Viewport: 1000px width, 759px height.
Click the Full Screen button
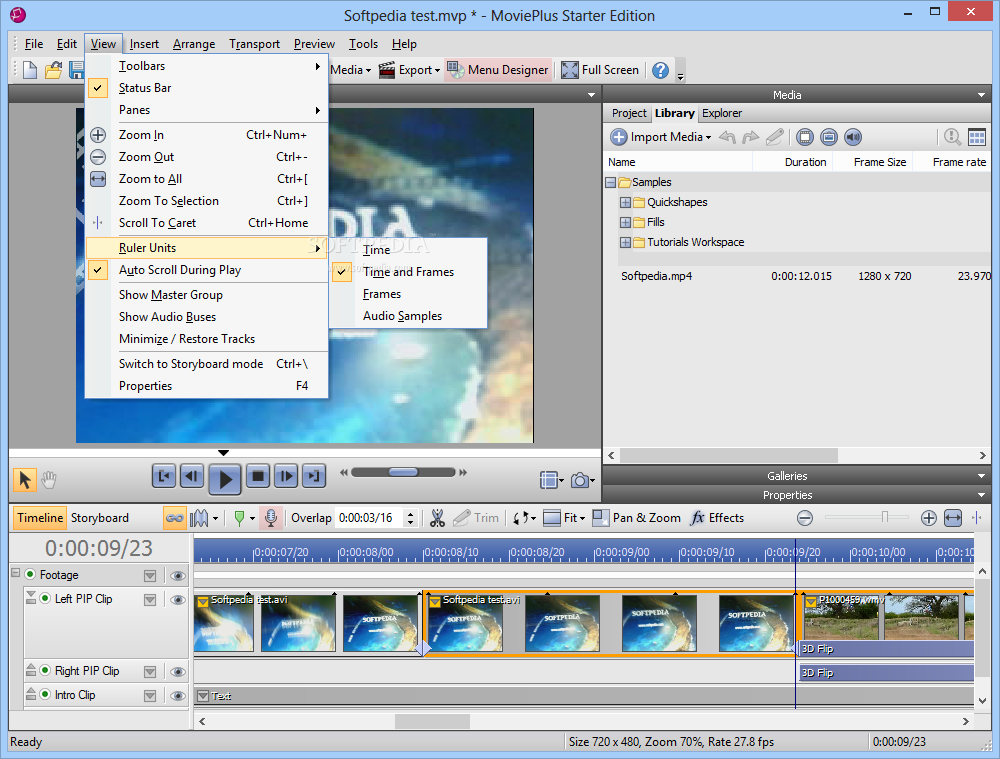(x=600, y=70)
